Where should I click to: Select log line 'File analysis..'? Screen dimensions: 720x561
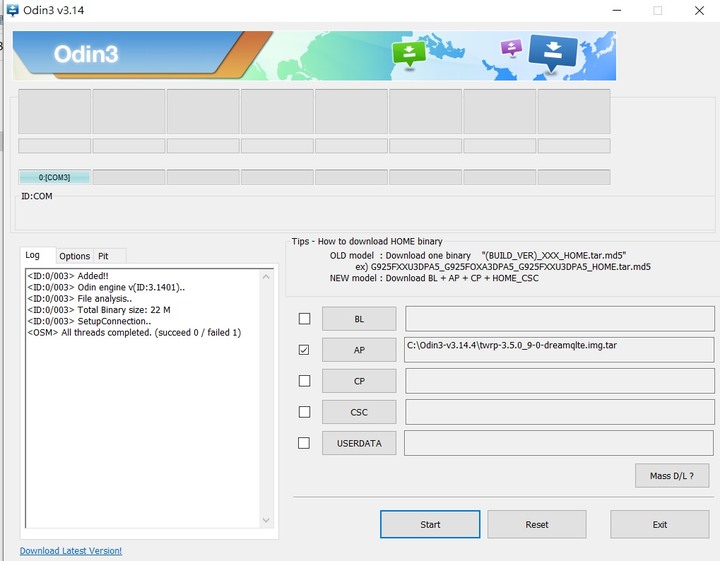point(79,298)
